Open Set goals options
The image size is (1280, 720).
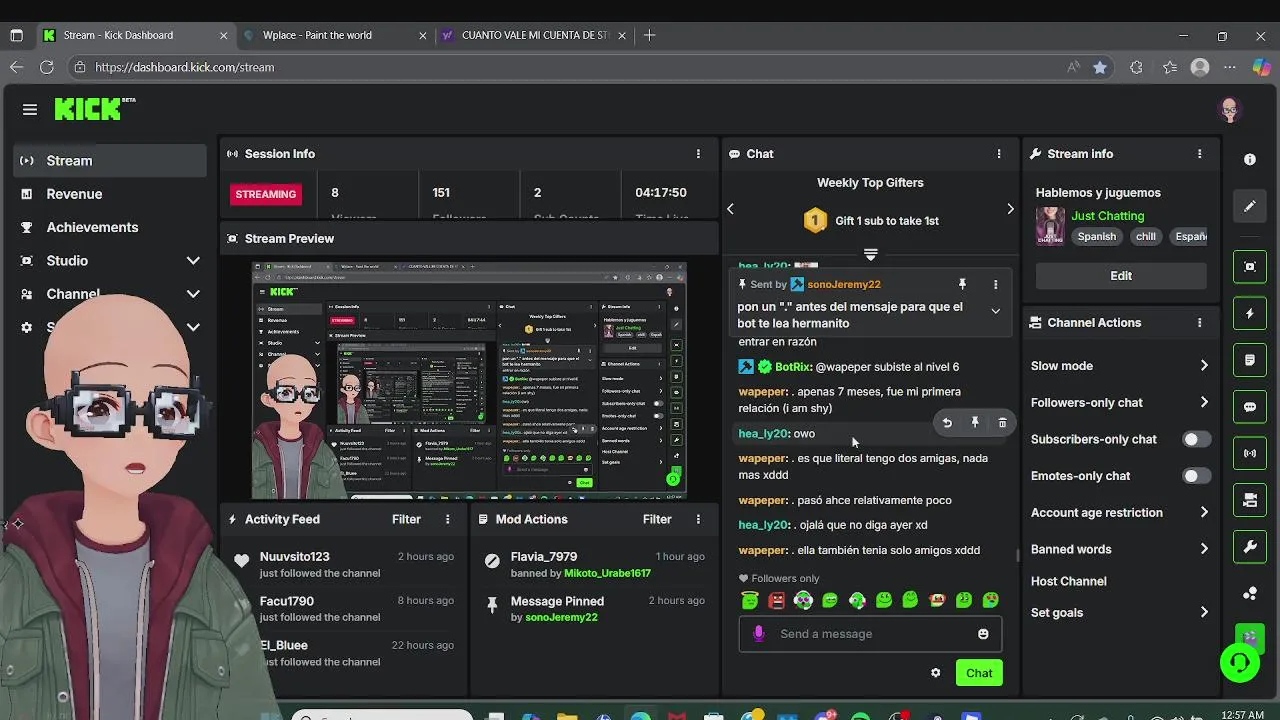[1120, 613]
